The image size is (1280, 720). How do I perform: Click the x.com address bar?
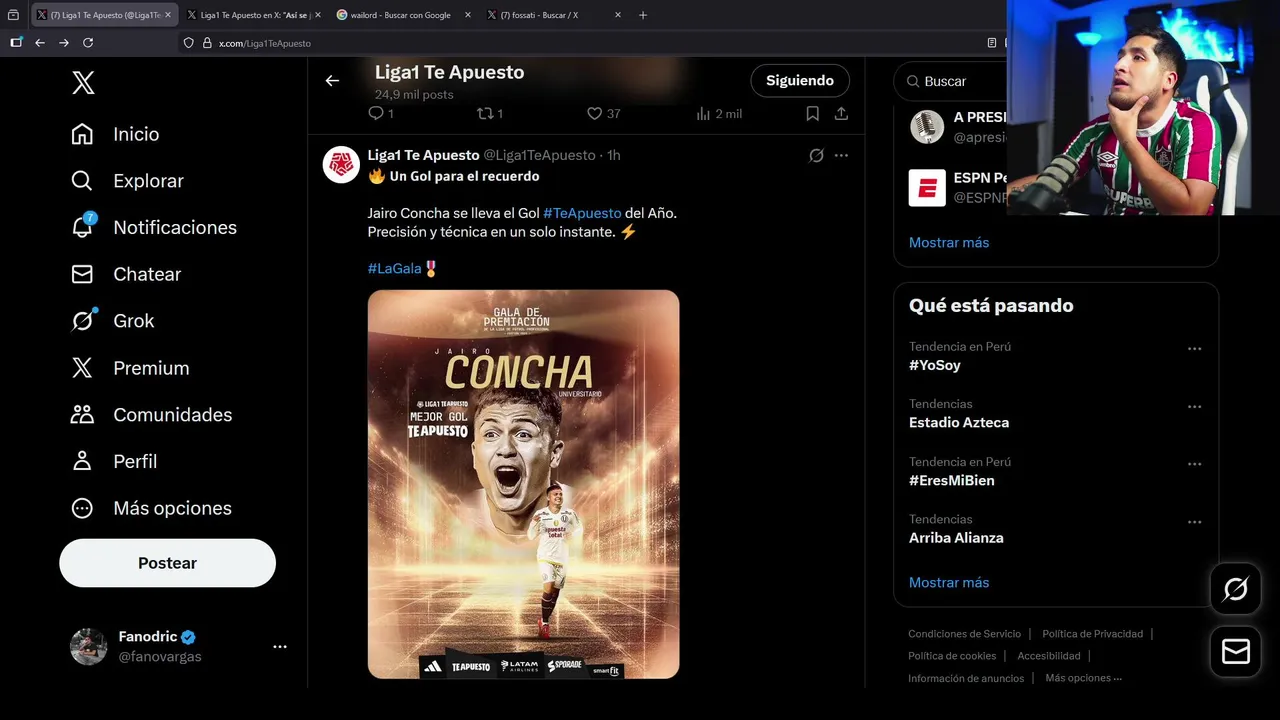point(590,43)
